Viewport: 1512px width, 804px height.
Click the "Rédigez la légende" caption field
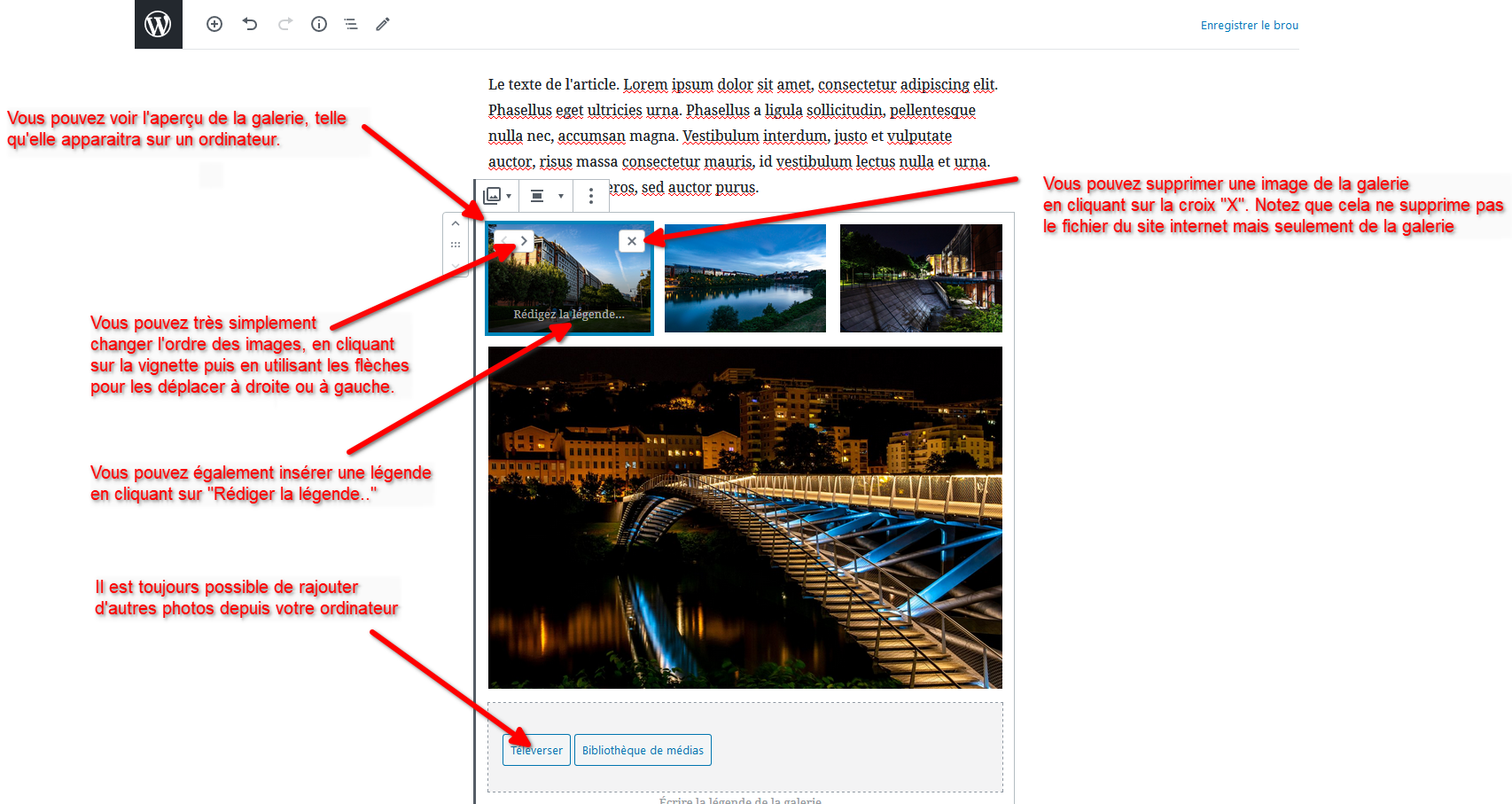569,315
